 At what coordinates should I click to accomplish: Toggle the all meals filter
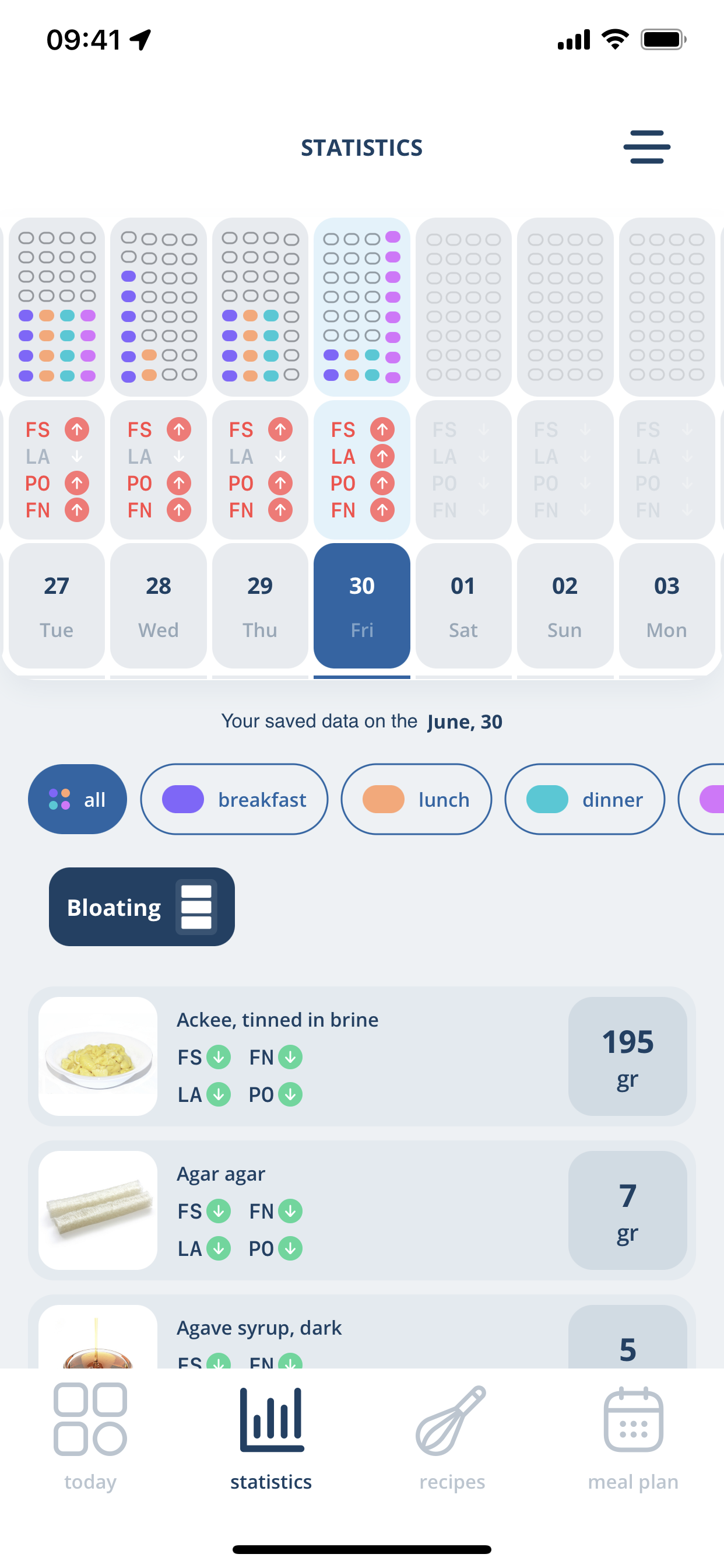[x=78, y=799]
